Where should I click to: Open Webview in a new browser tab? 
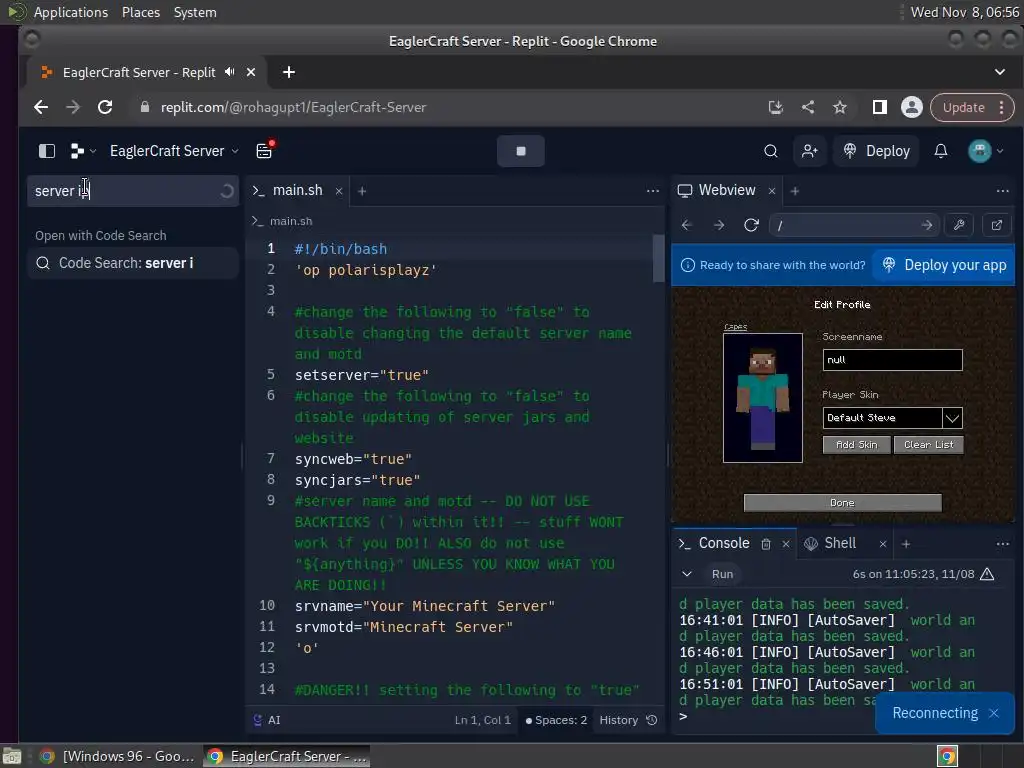click(997, 225)
